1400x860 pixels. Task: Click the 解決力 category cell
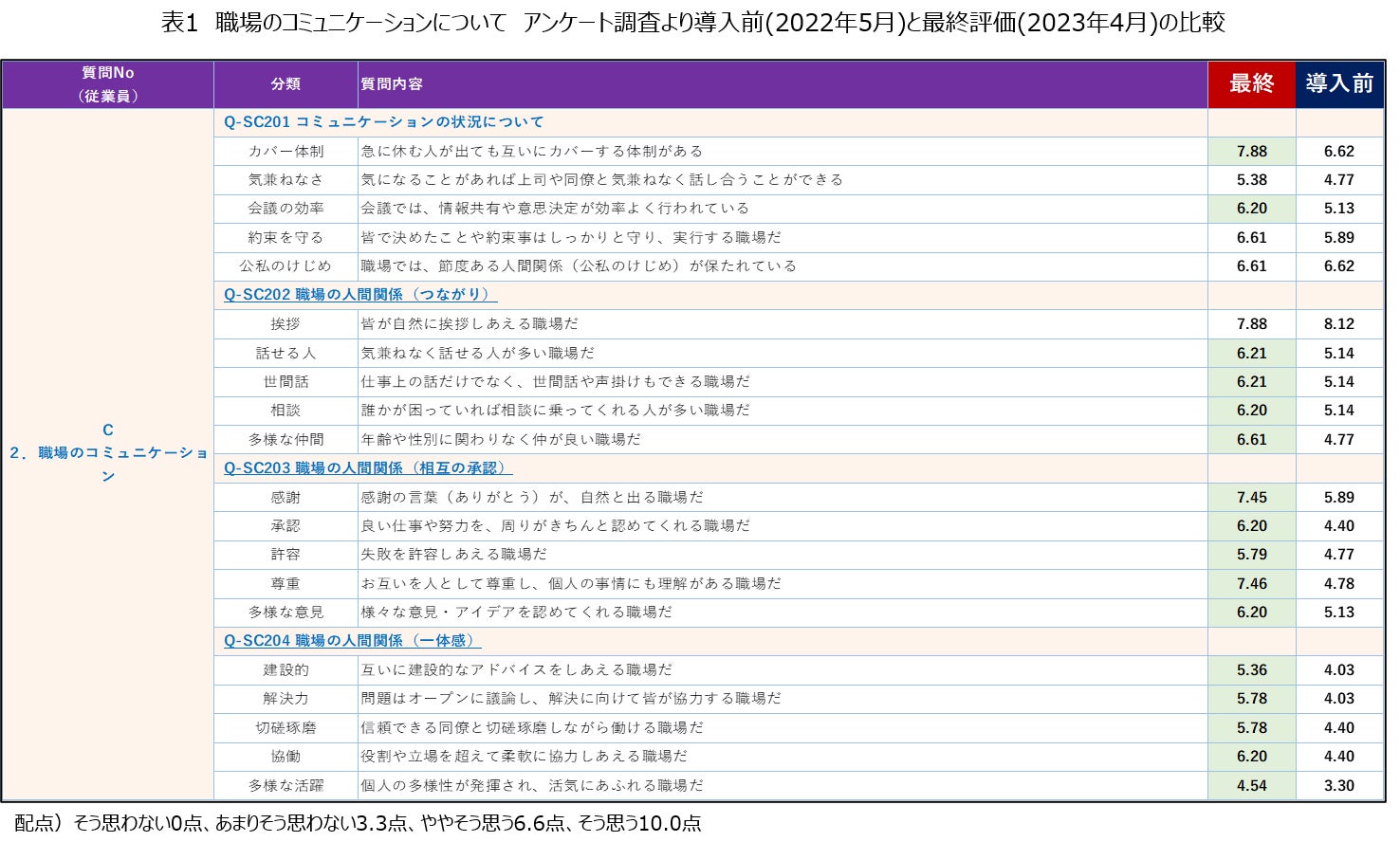[286, 699]
